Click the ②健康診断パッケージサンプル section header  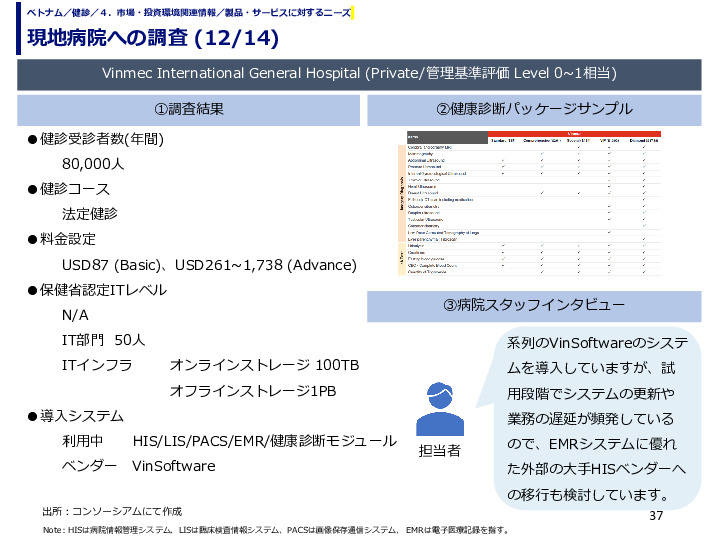click(x=534, y=110)
